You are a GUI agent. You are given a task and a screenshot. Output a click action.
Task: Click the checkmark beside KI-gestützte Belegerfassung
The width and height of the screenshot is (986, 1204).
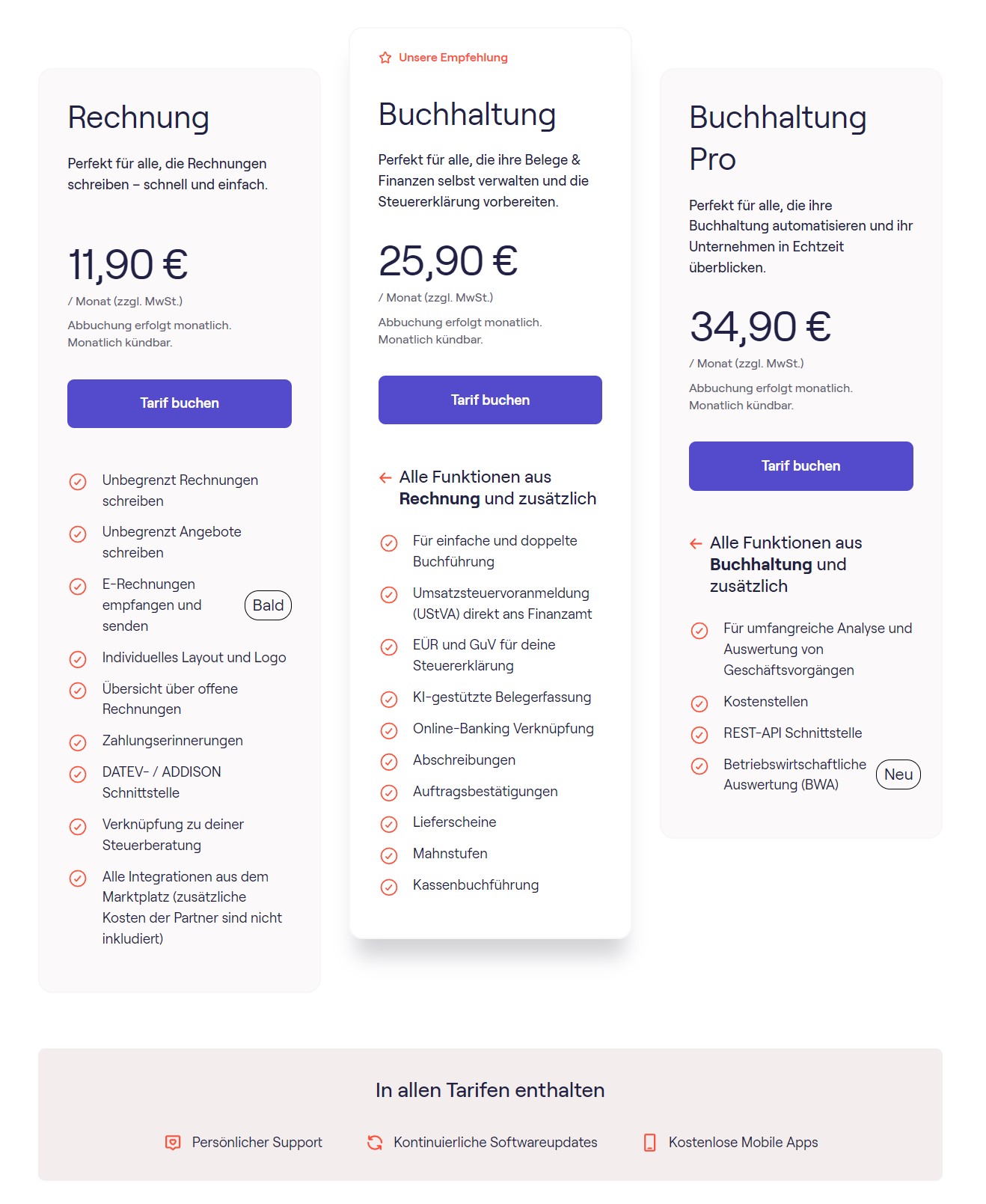389,699
